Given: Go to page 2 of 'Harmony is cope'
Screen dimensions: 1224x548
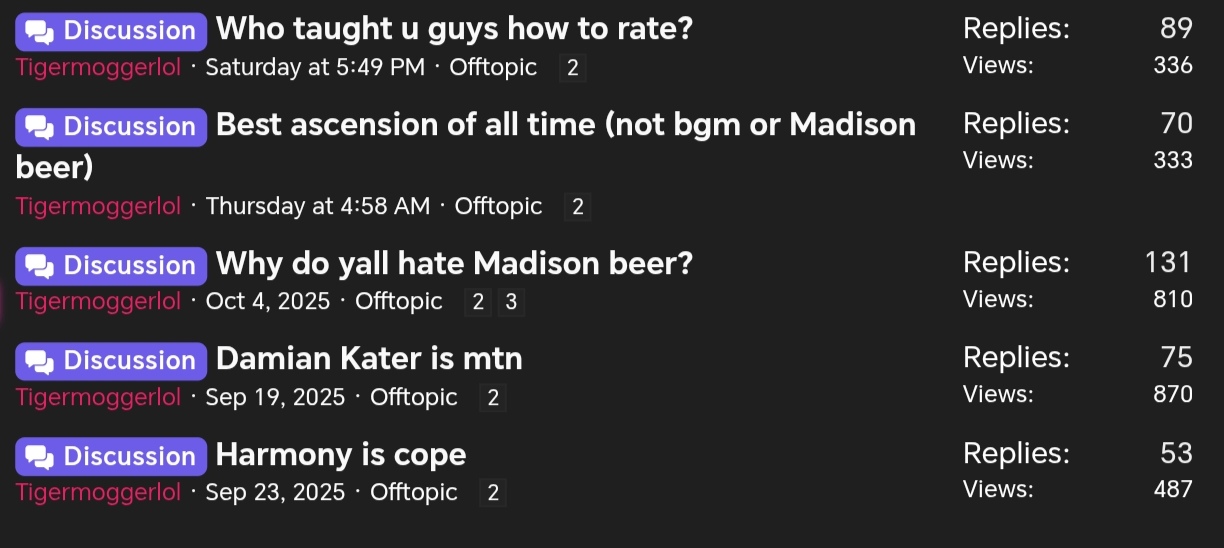Looking at the screenshot, I should 492,493.
